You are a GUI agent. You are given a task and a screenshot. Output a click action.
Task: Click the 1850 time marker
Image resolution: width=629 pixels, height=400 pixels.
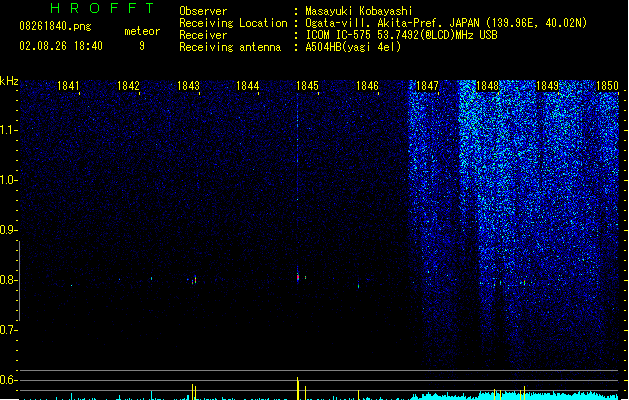[x=607, y=86]
